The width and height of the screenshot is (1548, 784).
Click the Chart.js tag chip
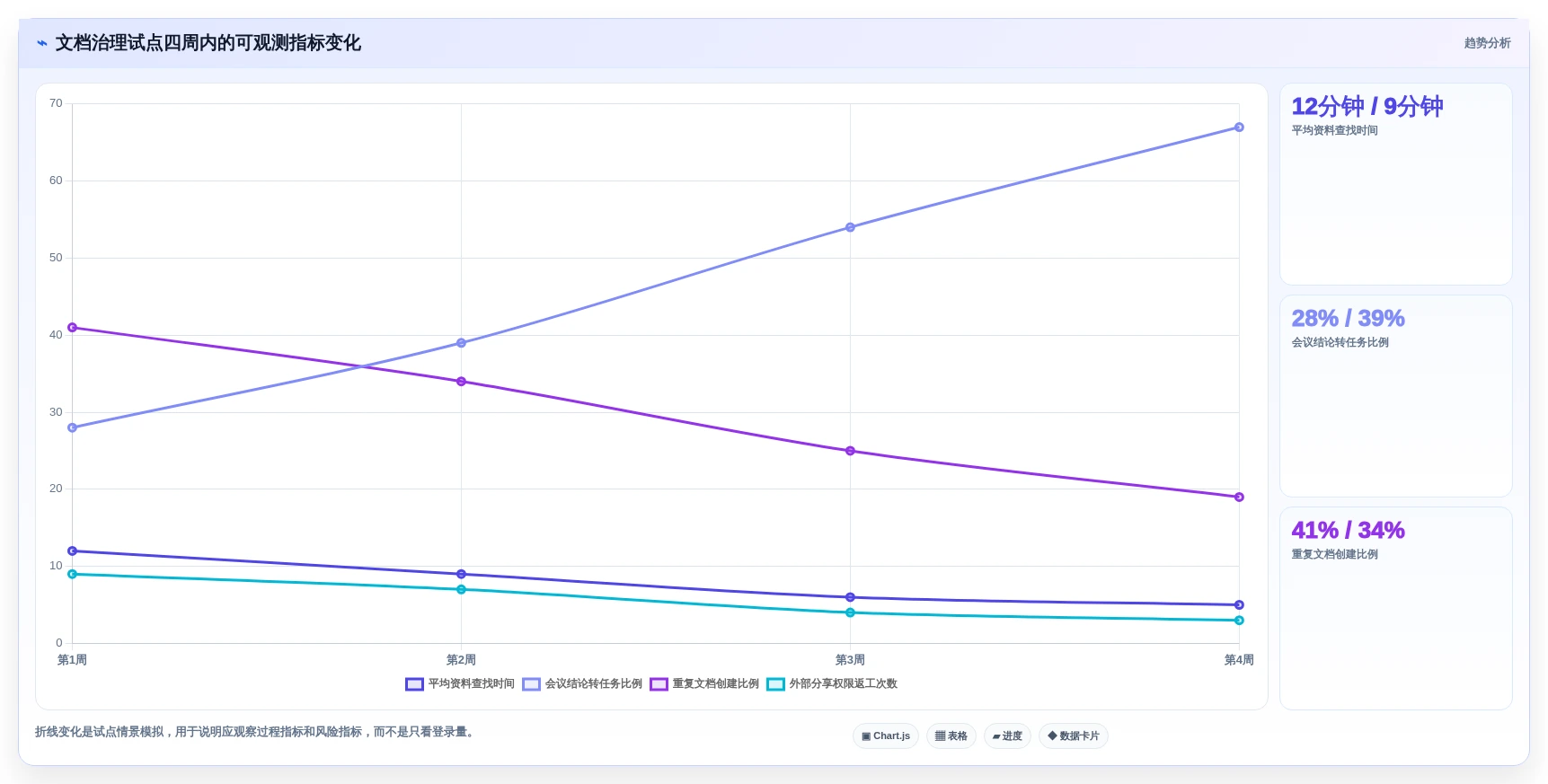[x=886, y=736]
